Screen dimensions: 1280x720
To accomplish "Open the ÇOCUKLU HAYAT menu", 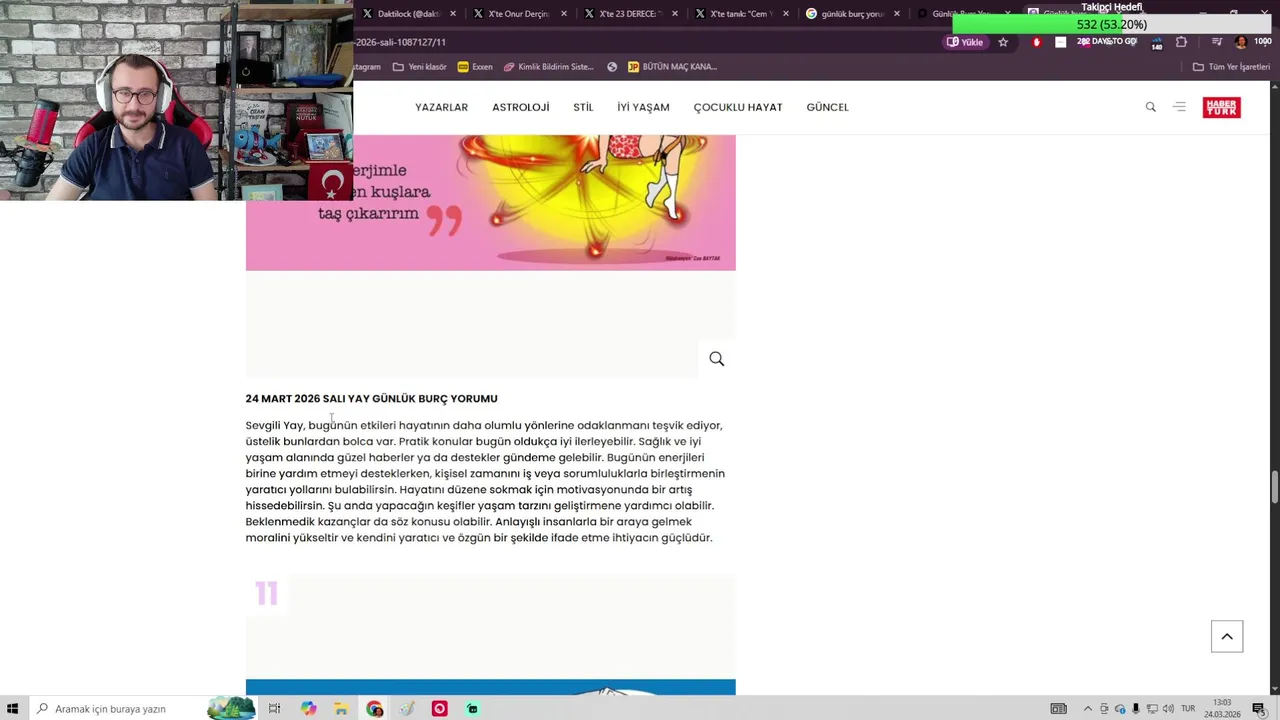I will 738,107.
